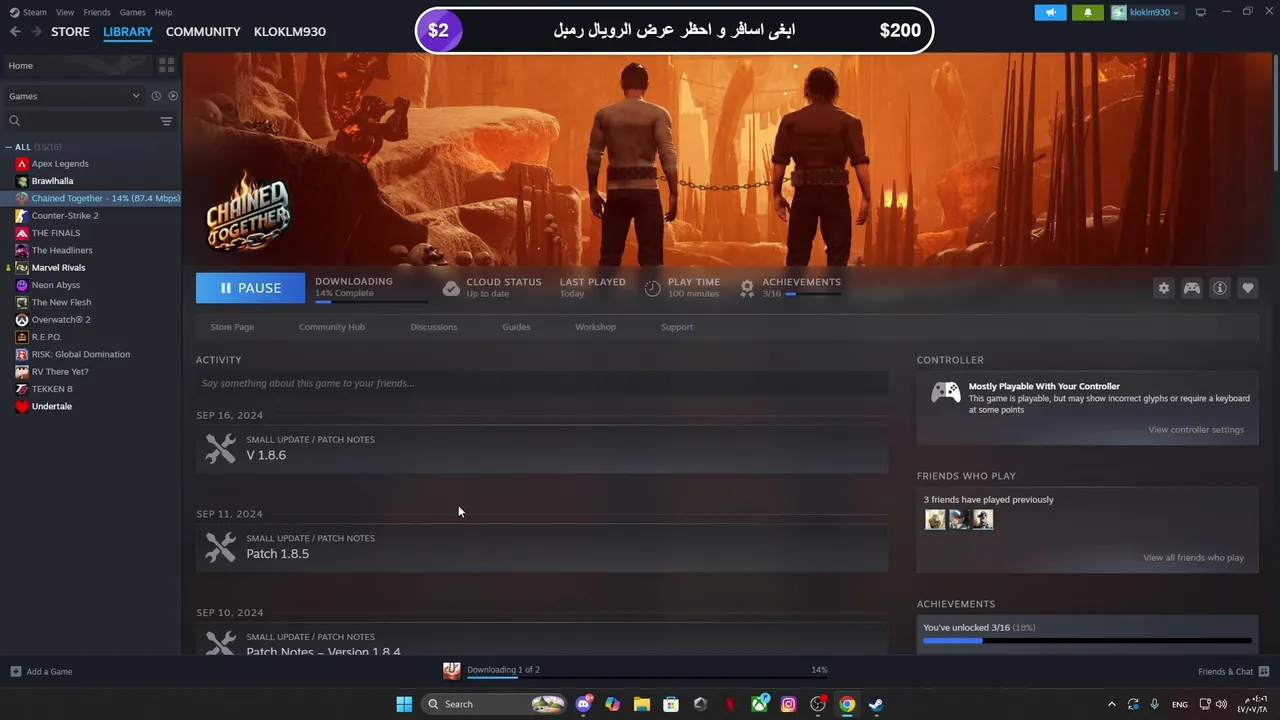The image size is (1280, 720).
Task: Click View controller settings link
Action: click(1196, 430)
